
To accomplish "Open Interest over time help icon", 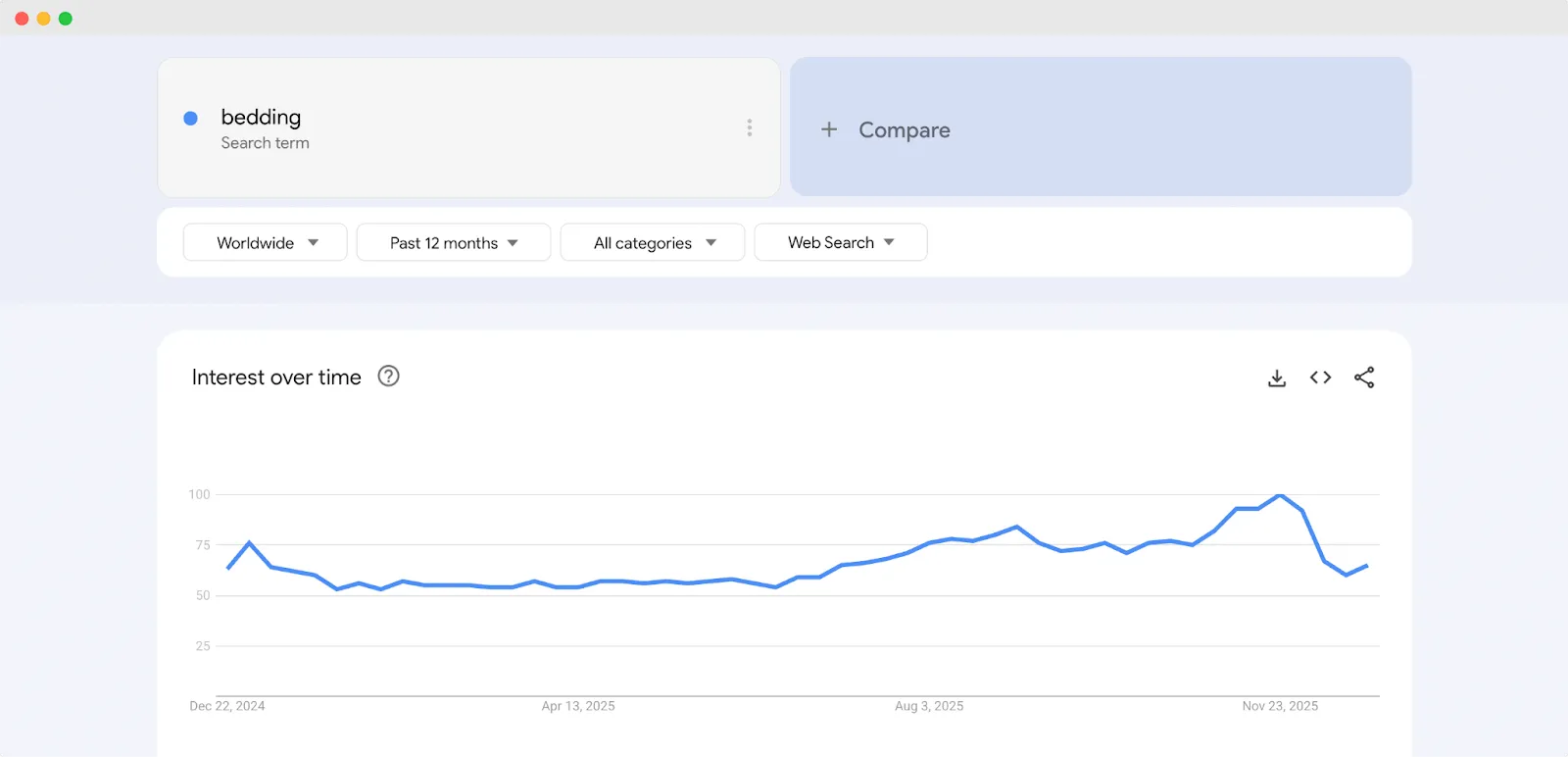I will click(x=389, y=377).
